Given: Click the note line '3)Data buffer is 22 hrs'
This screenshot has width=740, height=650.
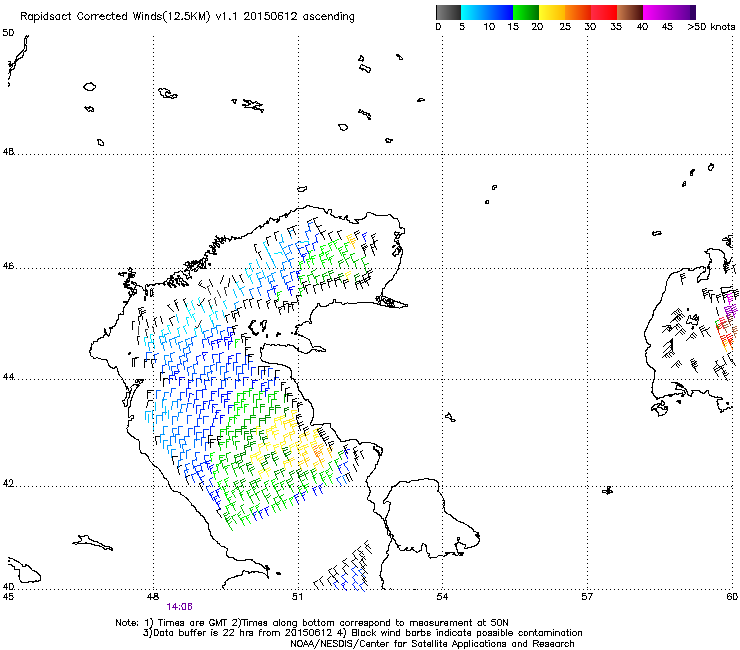Looking at the screenshot, I should point(362,633).
